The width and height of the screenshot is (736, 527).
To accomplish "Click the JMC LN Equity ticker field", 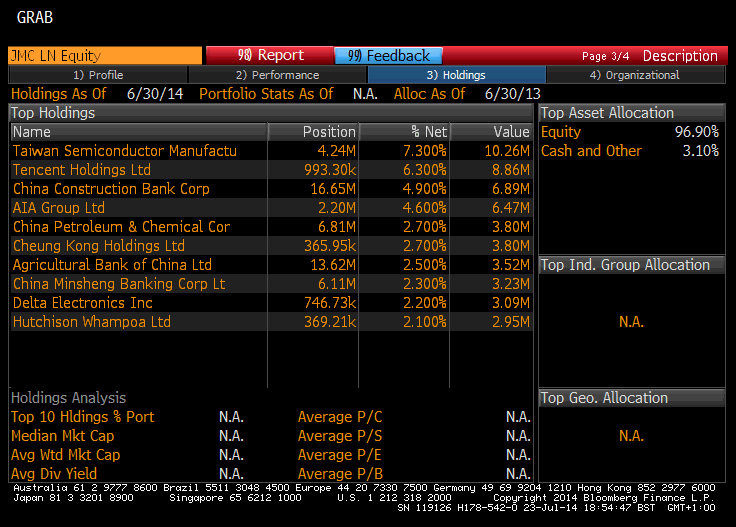I will coord(105,55).
